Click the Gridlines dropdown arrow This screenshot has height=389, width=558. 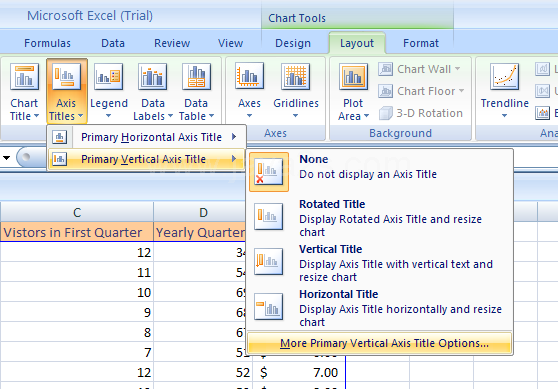[x=295, y=116]
